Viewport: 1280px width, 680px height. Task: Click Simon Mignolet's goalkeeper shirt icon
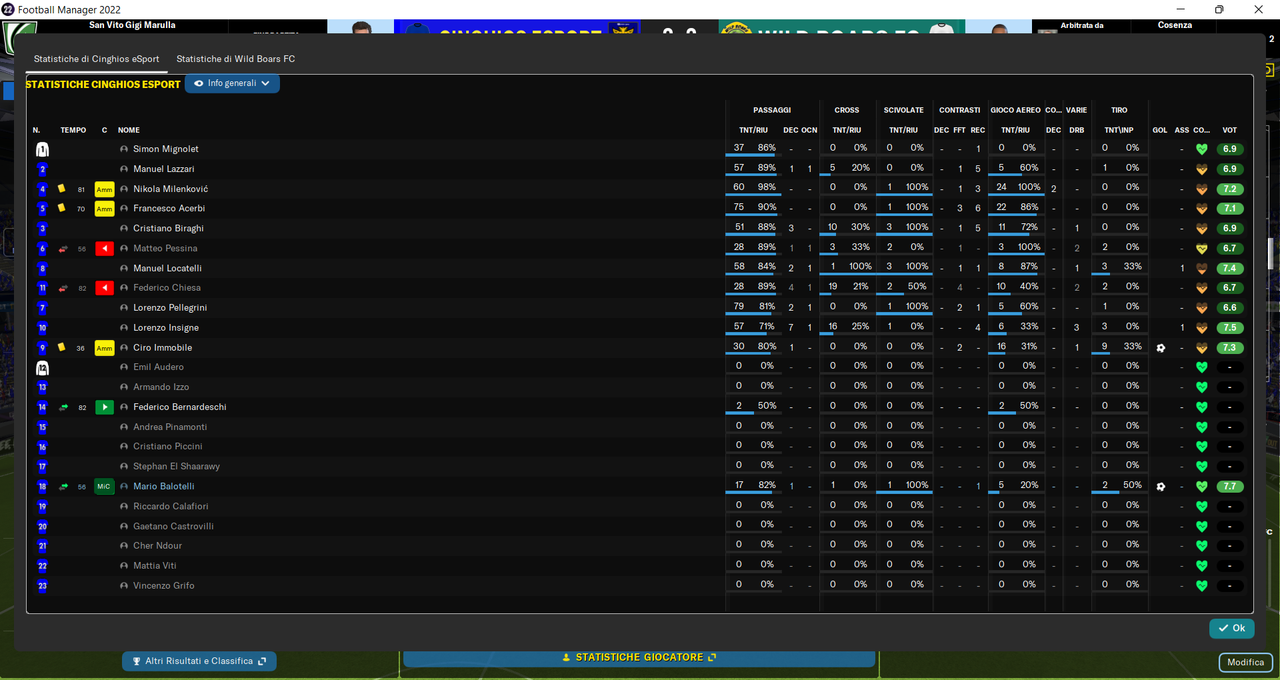[42, 149]
